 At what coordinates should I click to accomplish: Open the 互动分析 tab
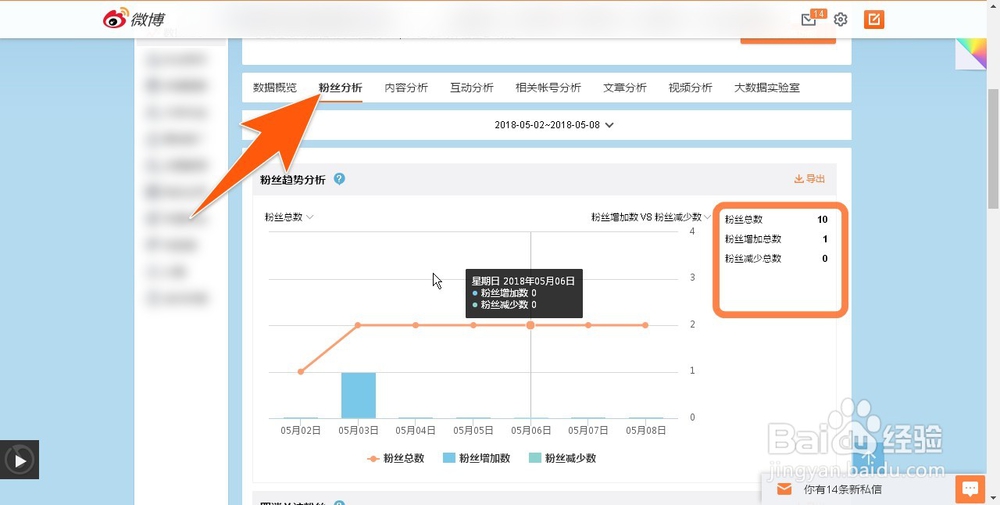(x=472, y=88)
